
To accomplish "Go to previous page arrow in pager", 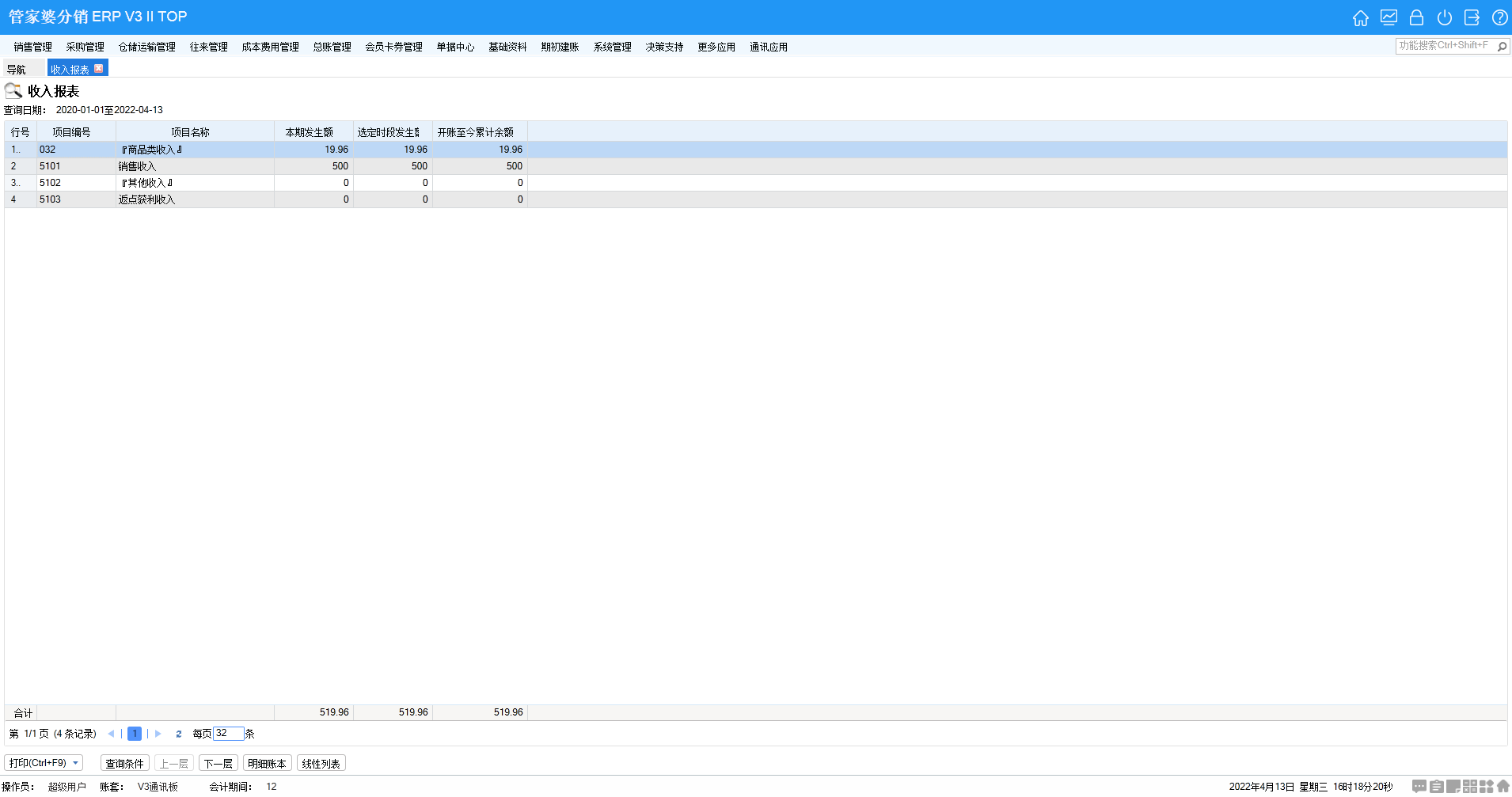I will pos(111,734).
